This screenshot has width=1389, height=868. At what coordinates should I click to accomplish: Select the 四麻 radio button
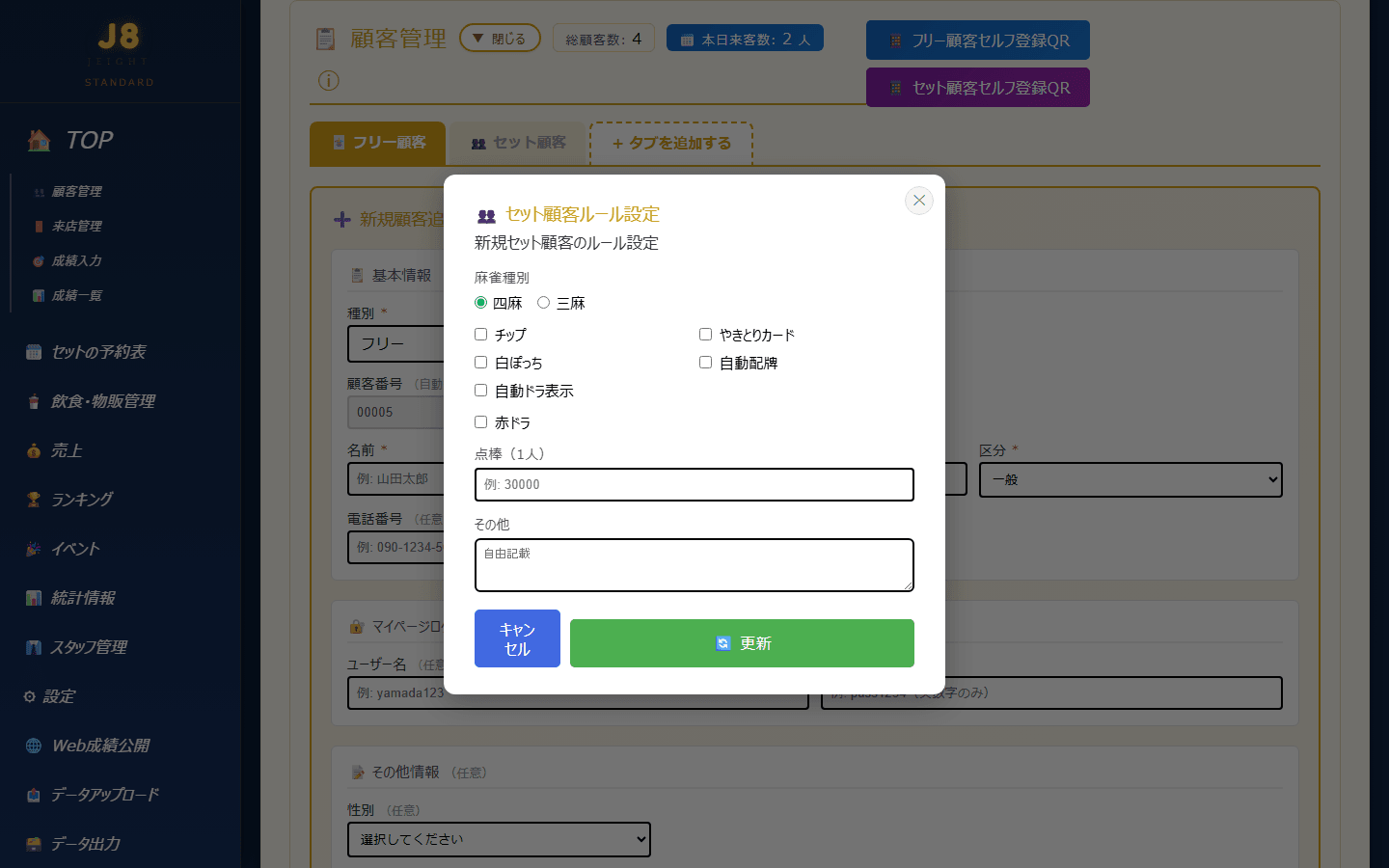pyautogui.click(x=480, y=303)
